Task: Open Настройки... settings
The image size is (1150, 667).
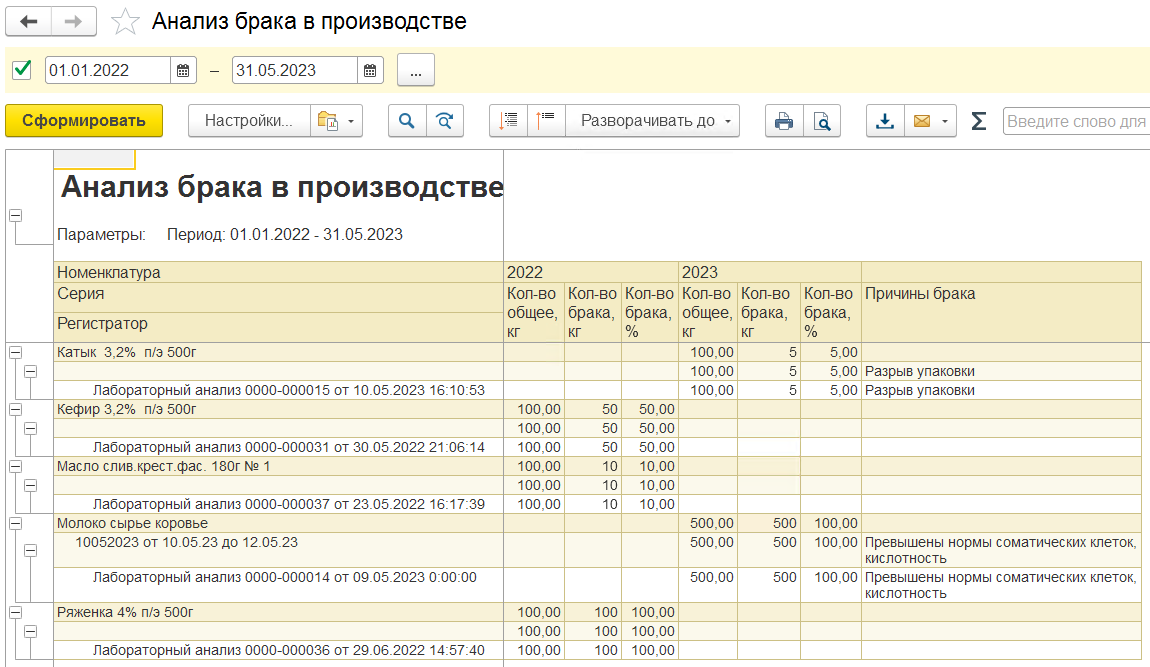Action: tap(249, 120)
